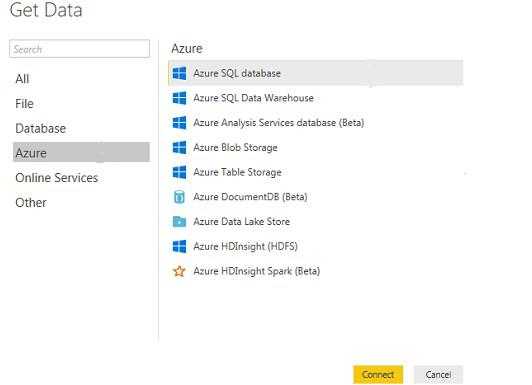Image resolution: width=532 pixels, height=385 pixels.
Task: Choose "Azure Table Storage" entry
Action: pos(237,172)
